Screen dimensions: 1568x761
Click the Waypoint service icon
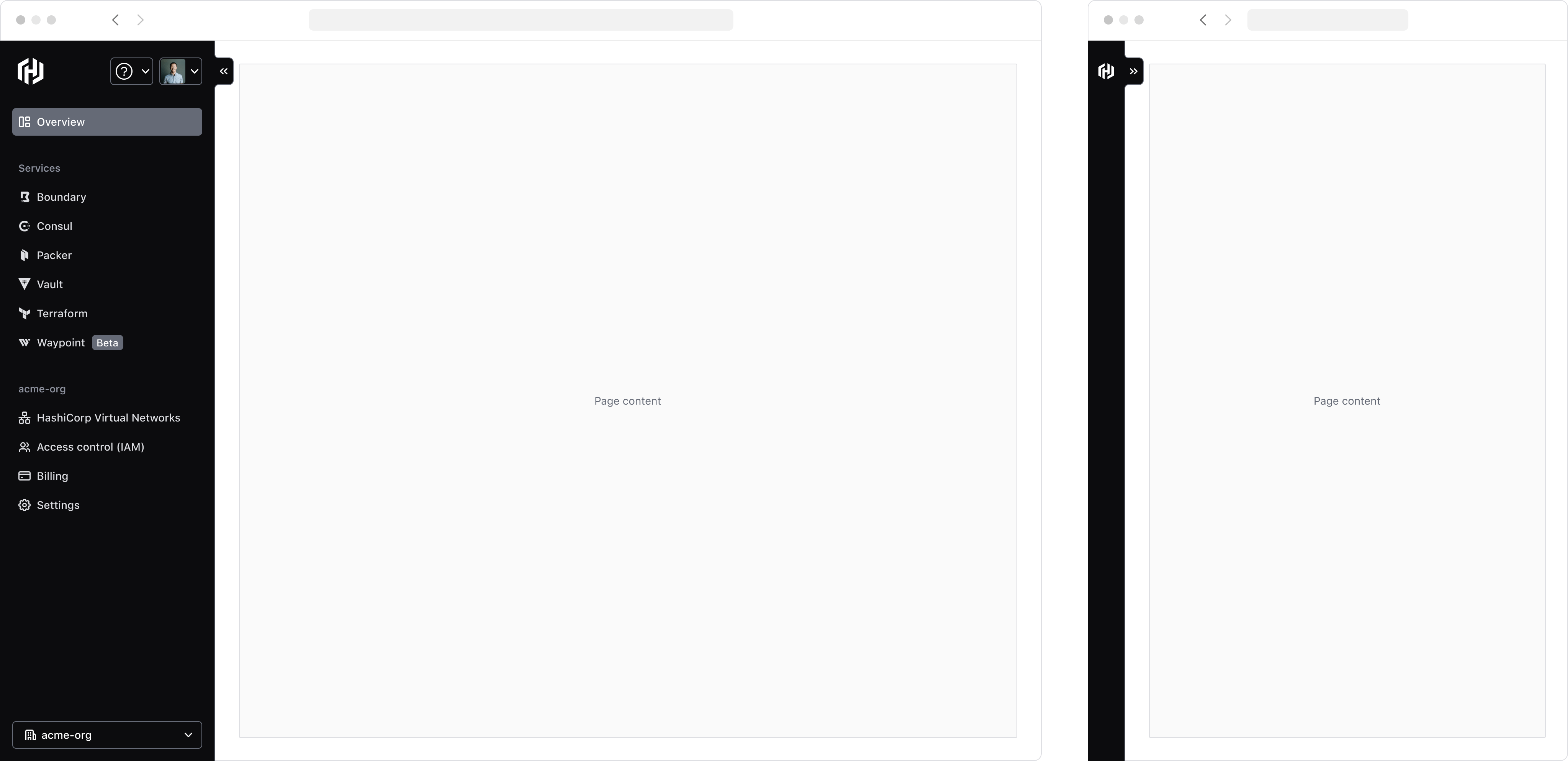coord(24,342)
